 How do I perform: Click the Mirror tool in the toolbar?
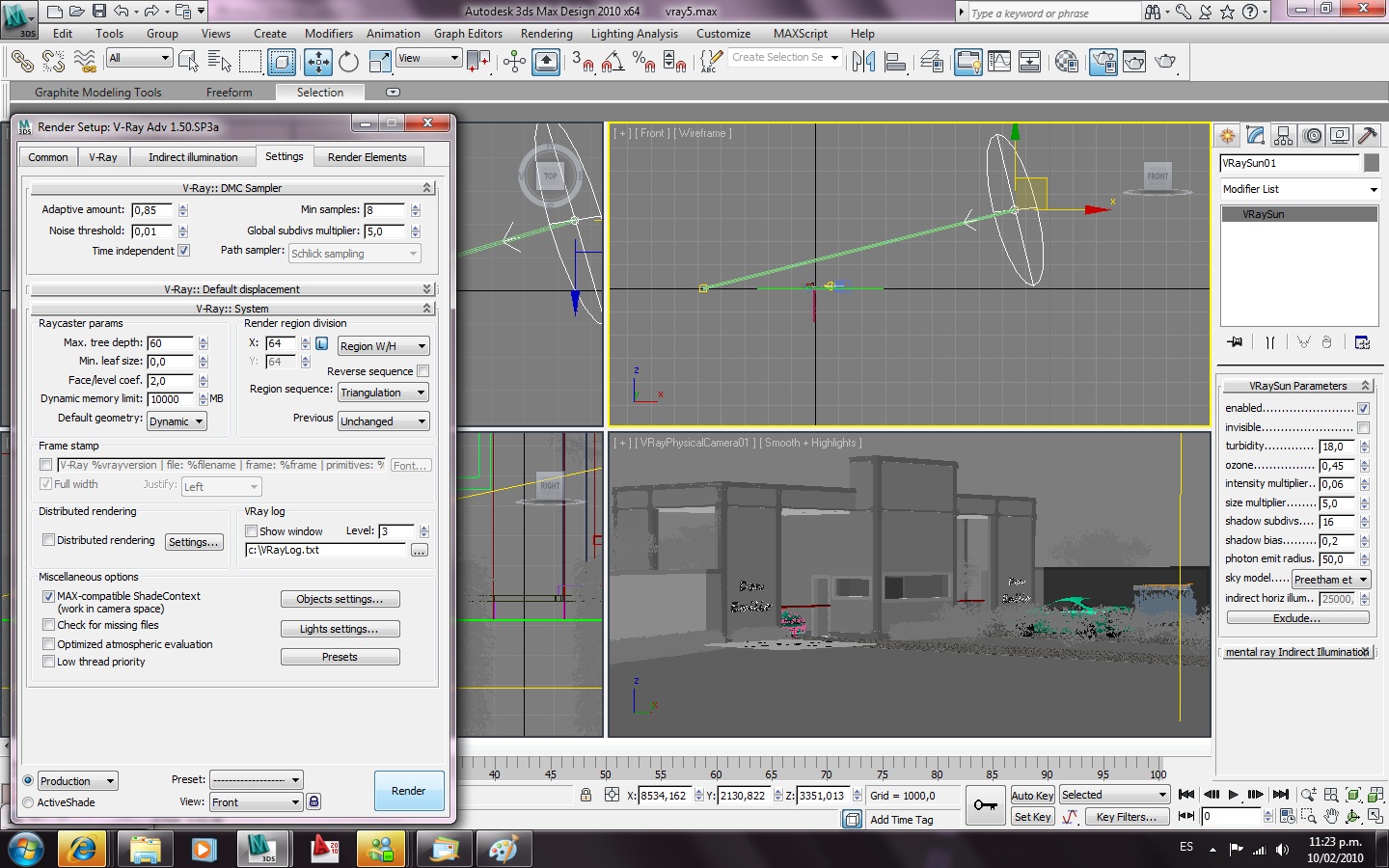pyautogui.click(x=863, y=63)
